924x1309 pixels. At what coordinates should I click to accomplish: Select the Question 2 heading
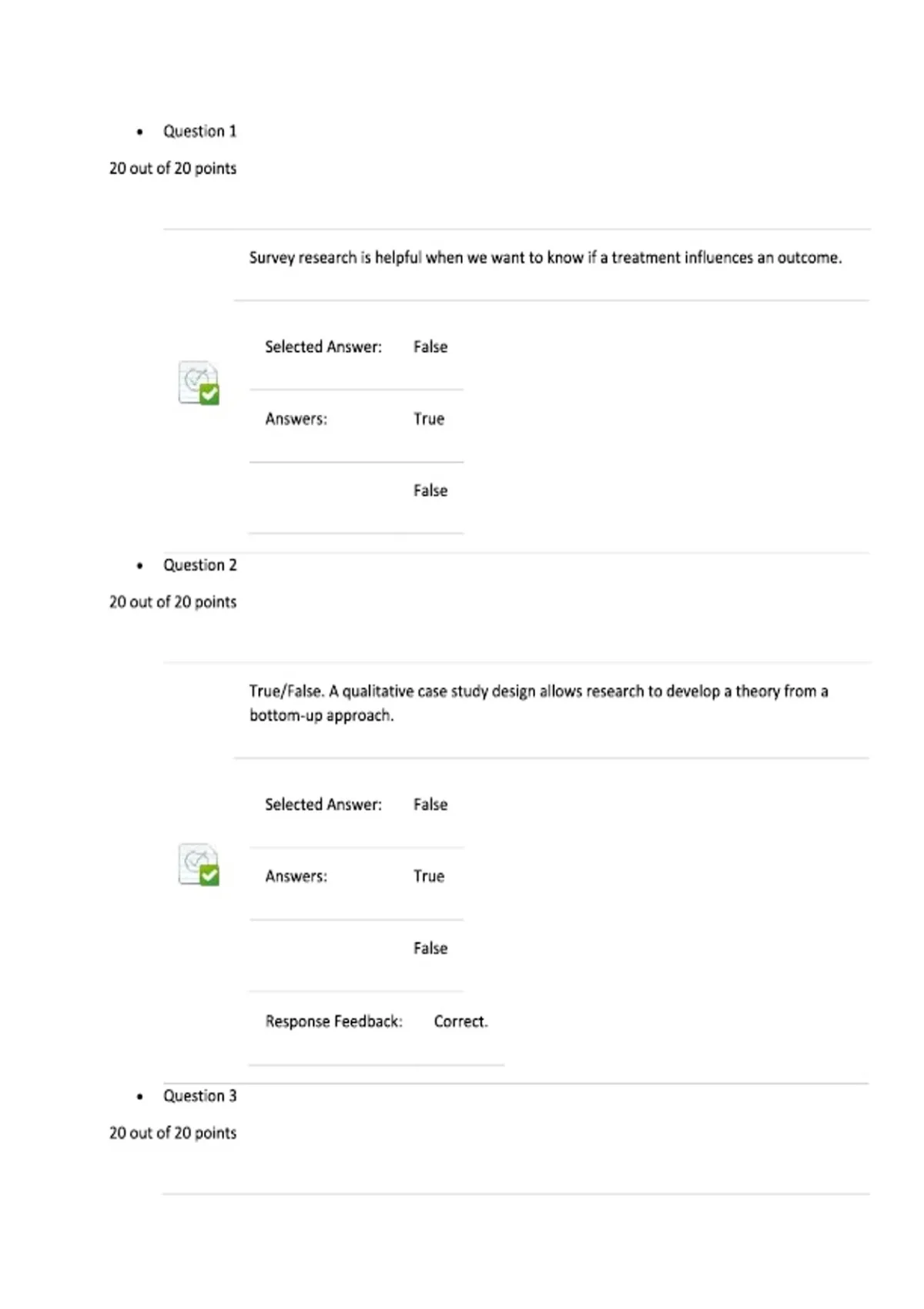pyautogui.click(x=199, y=565)
